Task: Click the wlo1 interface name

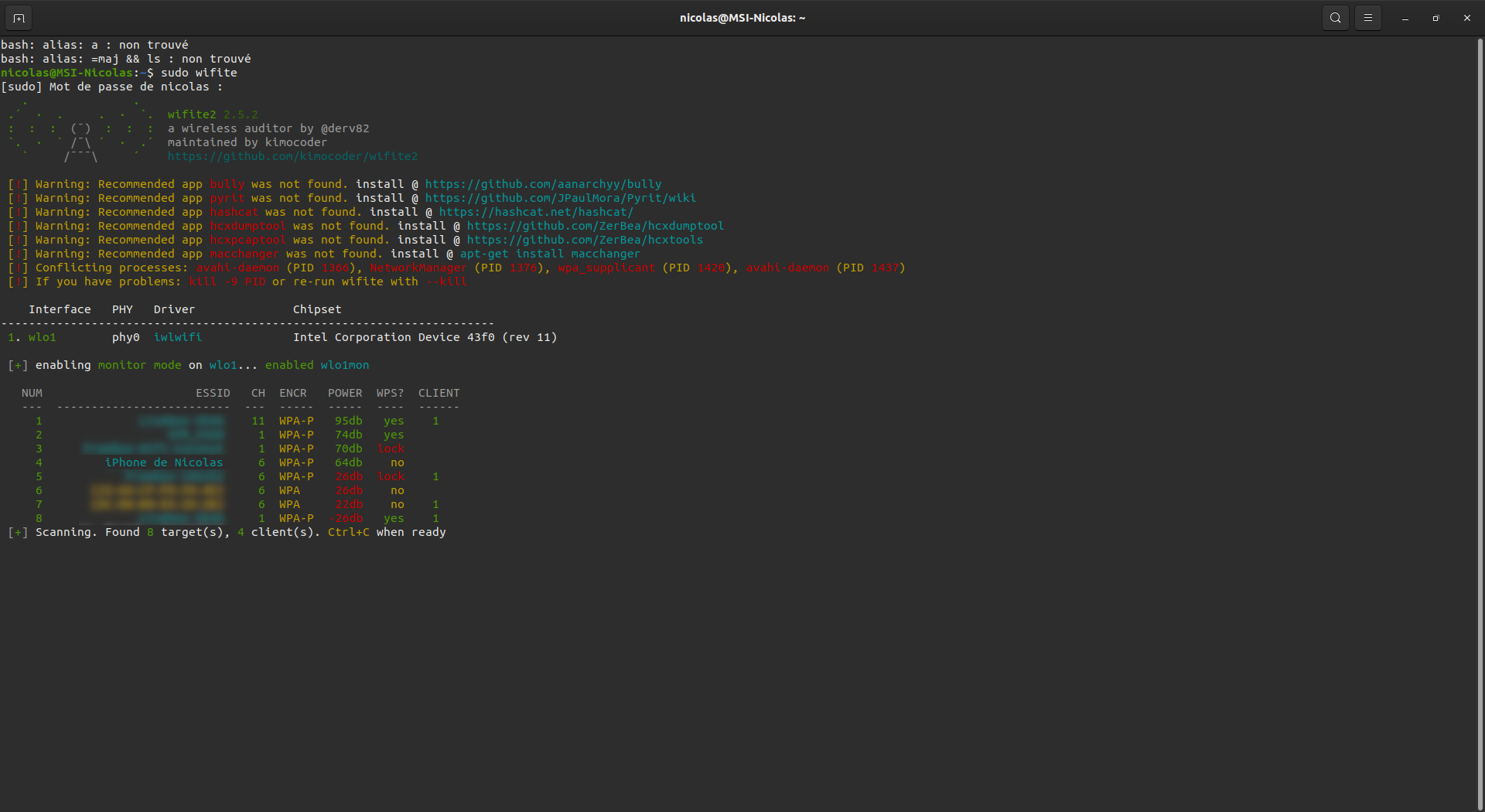Action: [x=43, y=337]
